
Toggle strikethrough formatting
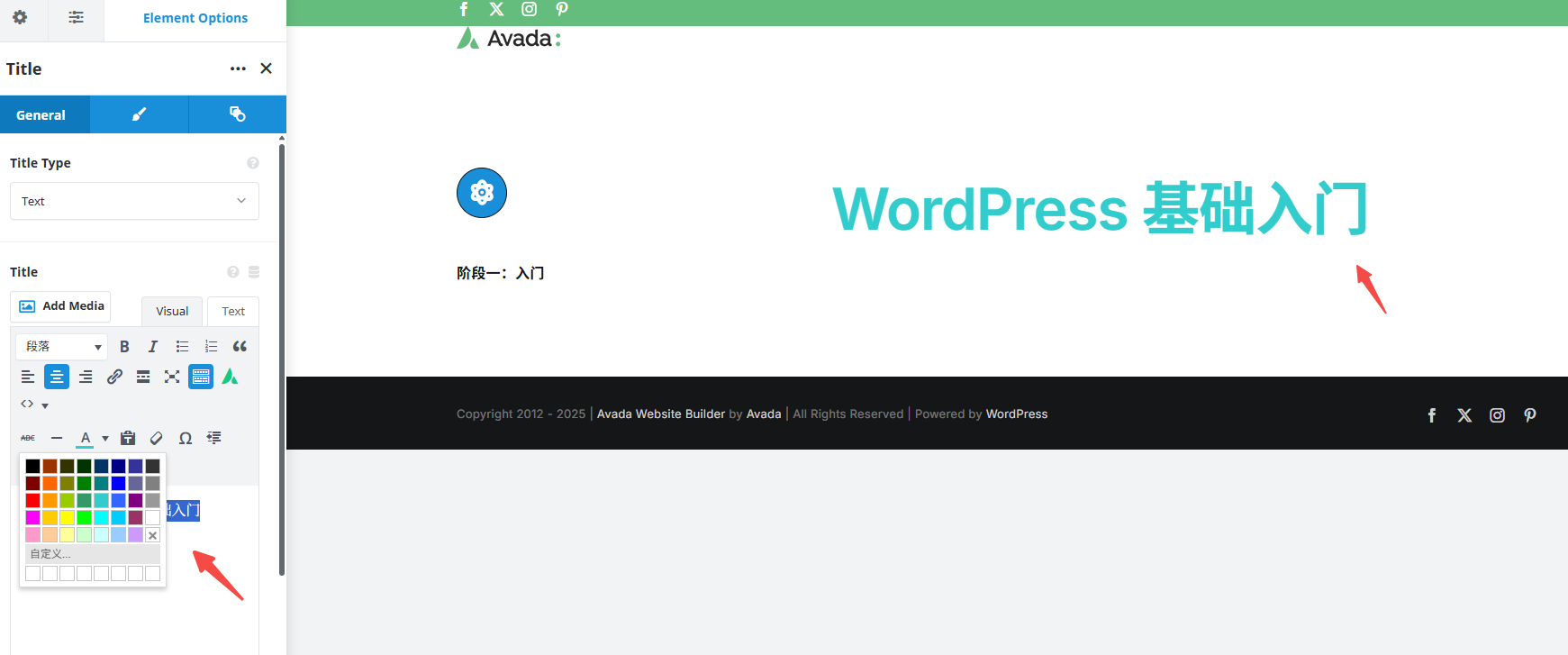pyautogui.click(x=28, y=438)
